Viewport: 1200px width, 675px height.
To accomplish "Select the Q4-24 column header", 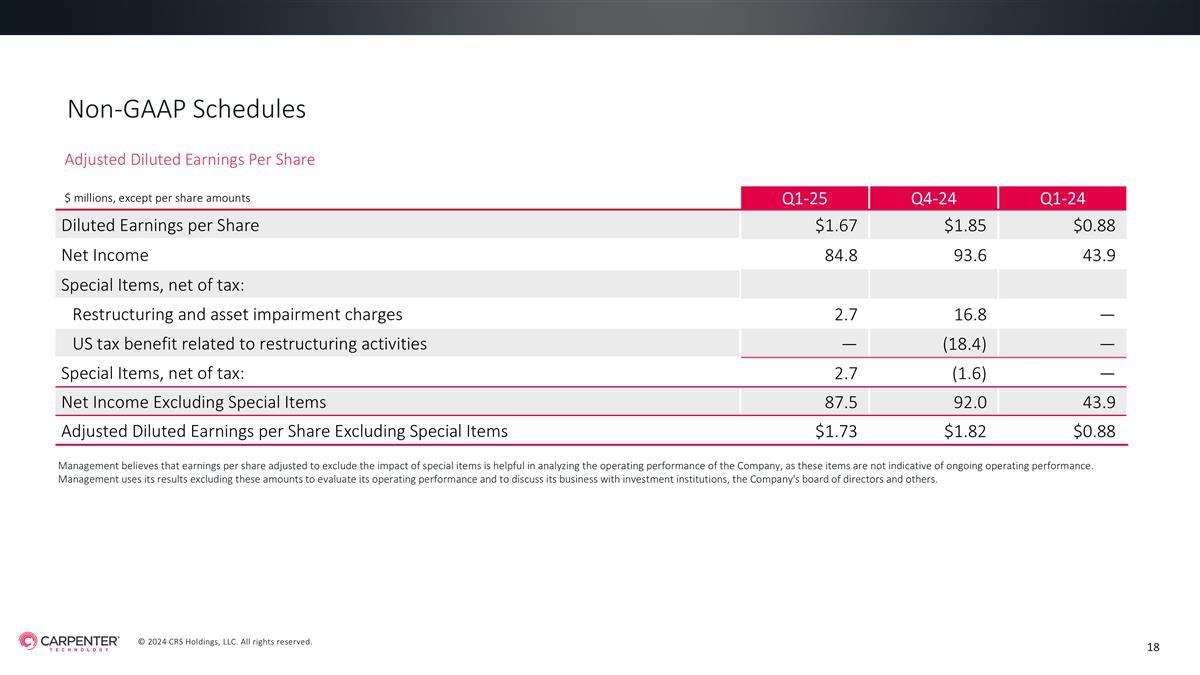I will (933, 198).
